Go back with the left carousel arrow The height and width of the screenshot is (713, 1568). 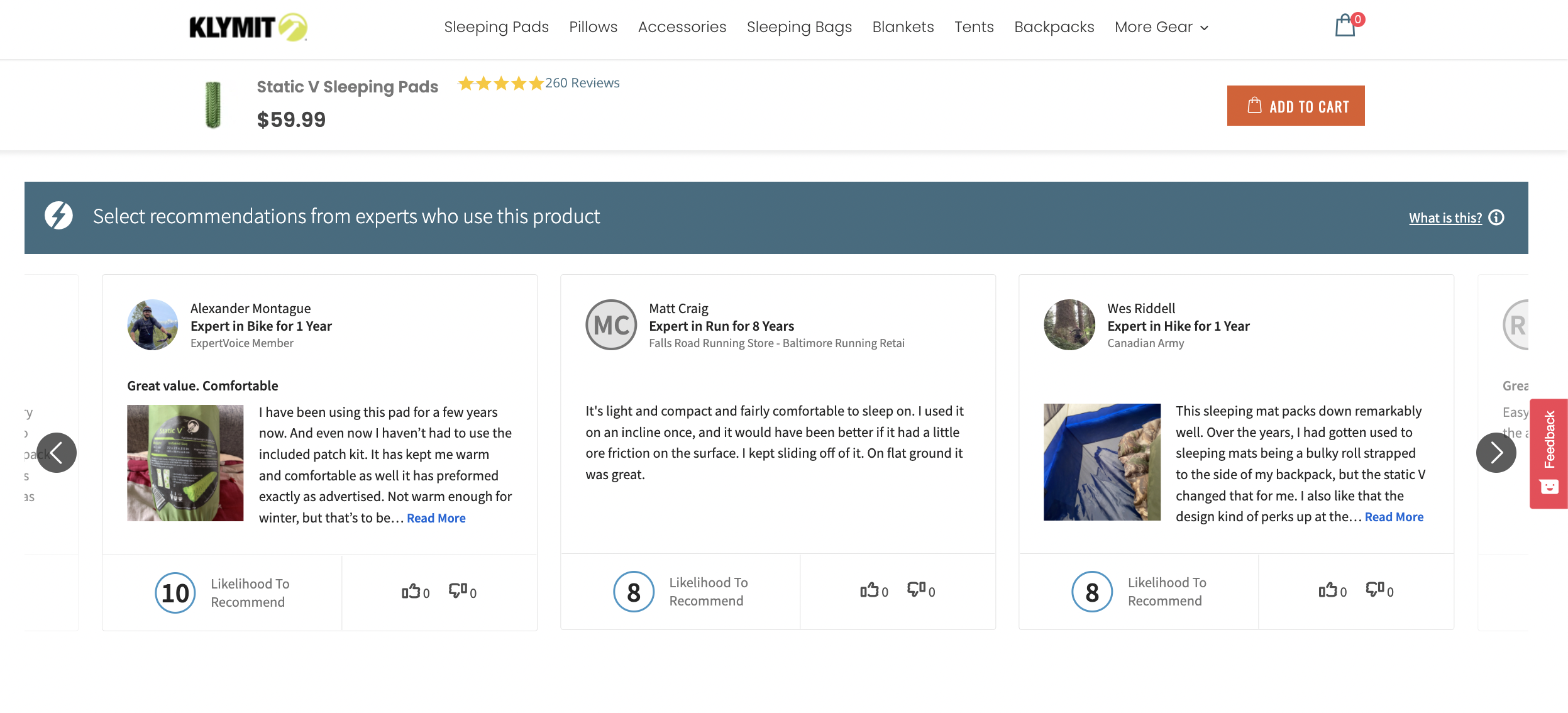coord(57,452)
